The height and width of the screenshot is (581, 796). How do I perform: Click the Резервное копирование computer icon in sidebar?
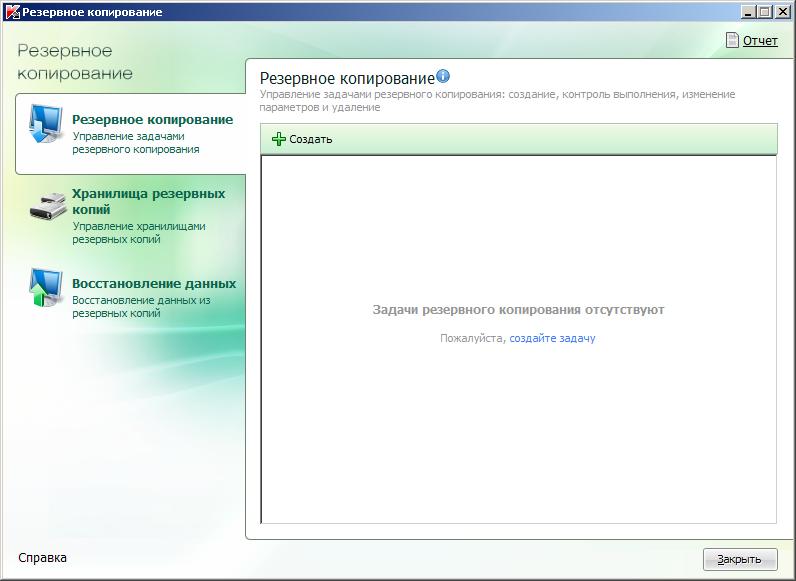tap(45, 124)
